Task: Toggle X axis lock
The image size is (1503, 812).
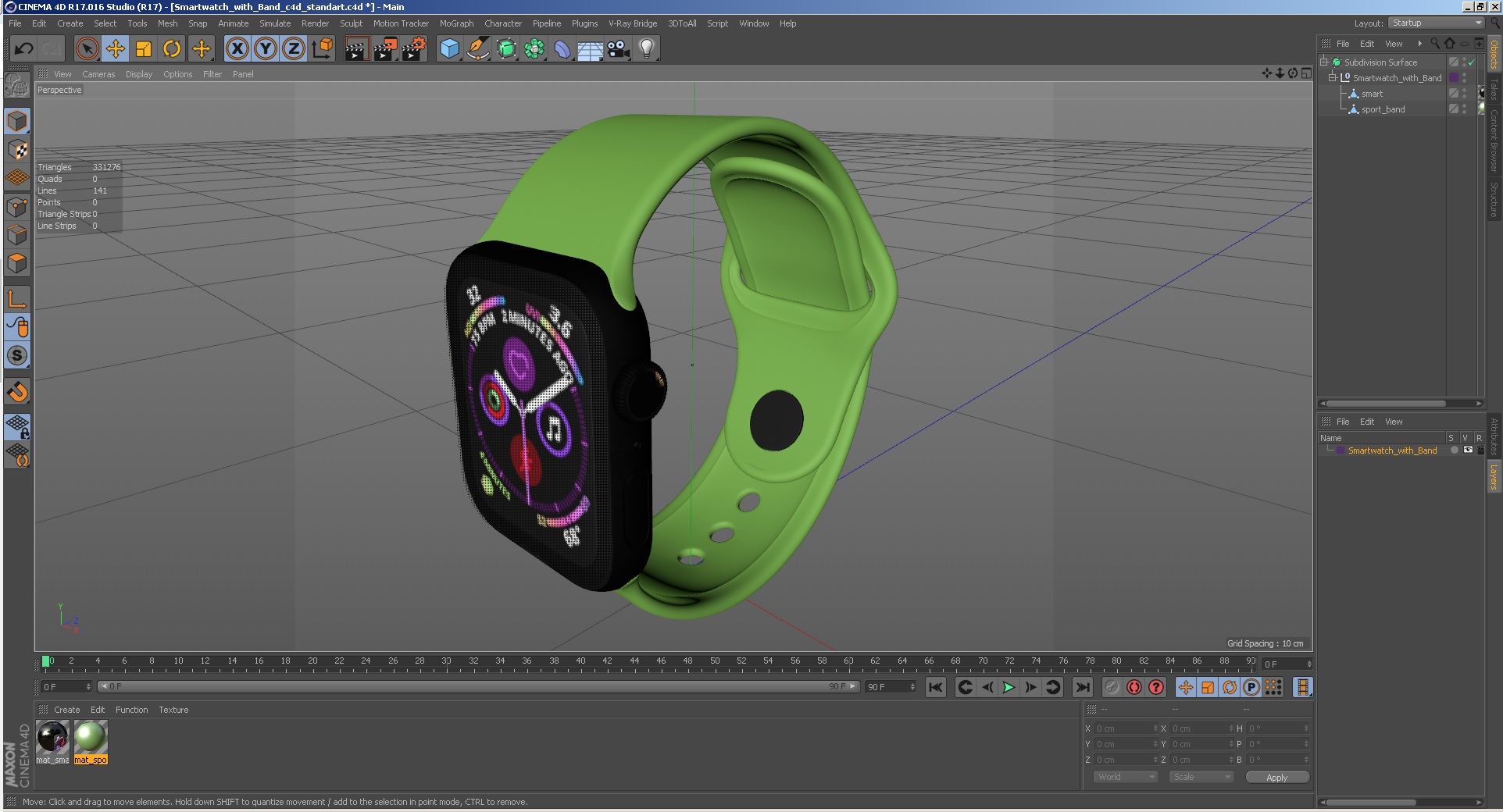Action: (237, 49)
